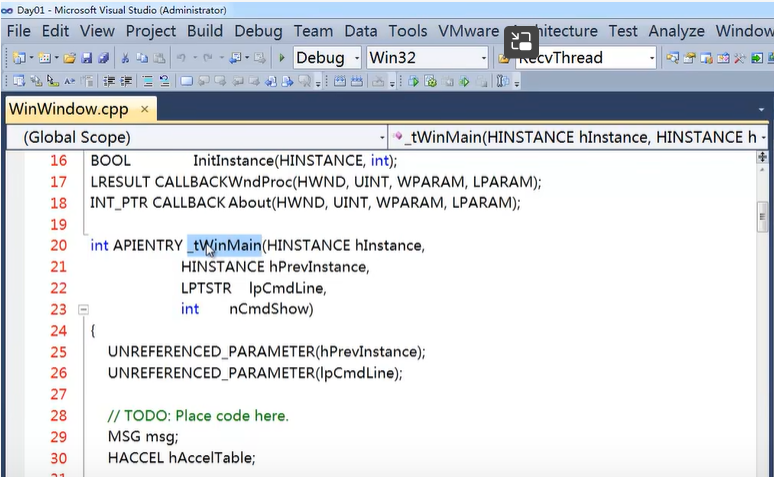Click the Display Quick Info icon
Viewport: 774px width, 477px height.
pos(53,81)
